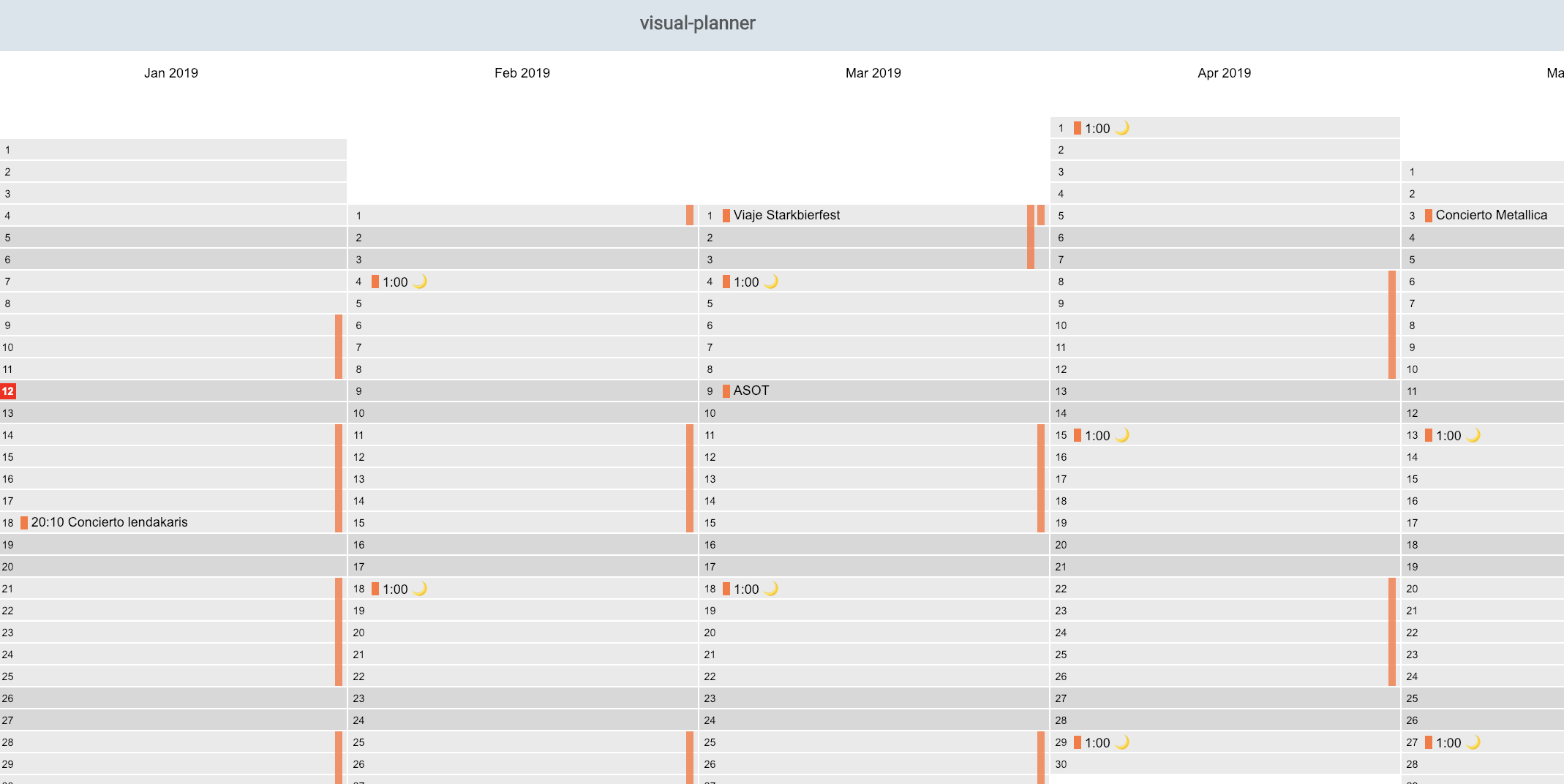Select today's highlighted date January 12
This screenshot has height=784, width=1564.
click(8, 391)
